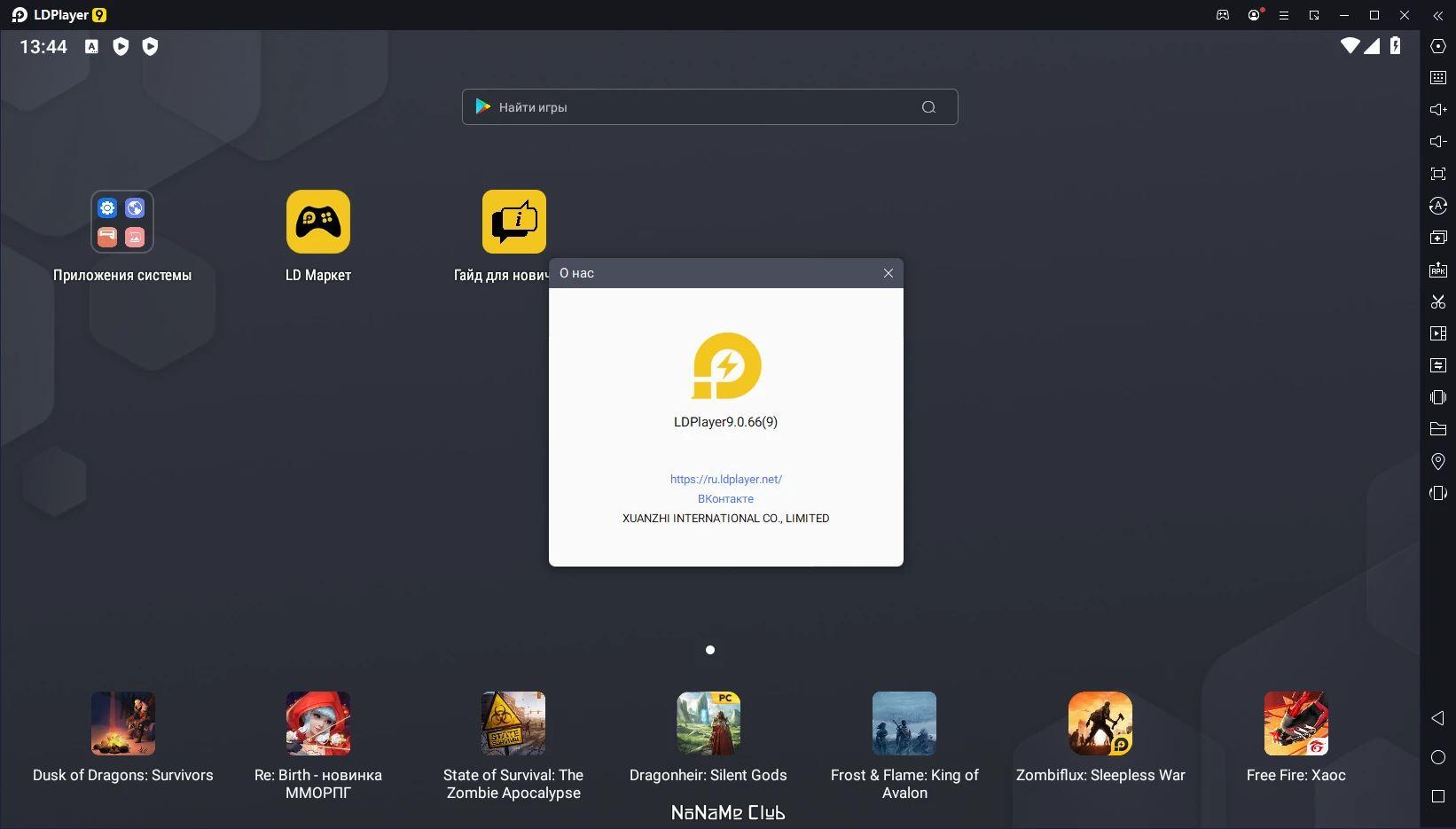
Task: Take a screenshot with the scissors icon
Action: (1438, 301)
